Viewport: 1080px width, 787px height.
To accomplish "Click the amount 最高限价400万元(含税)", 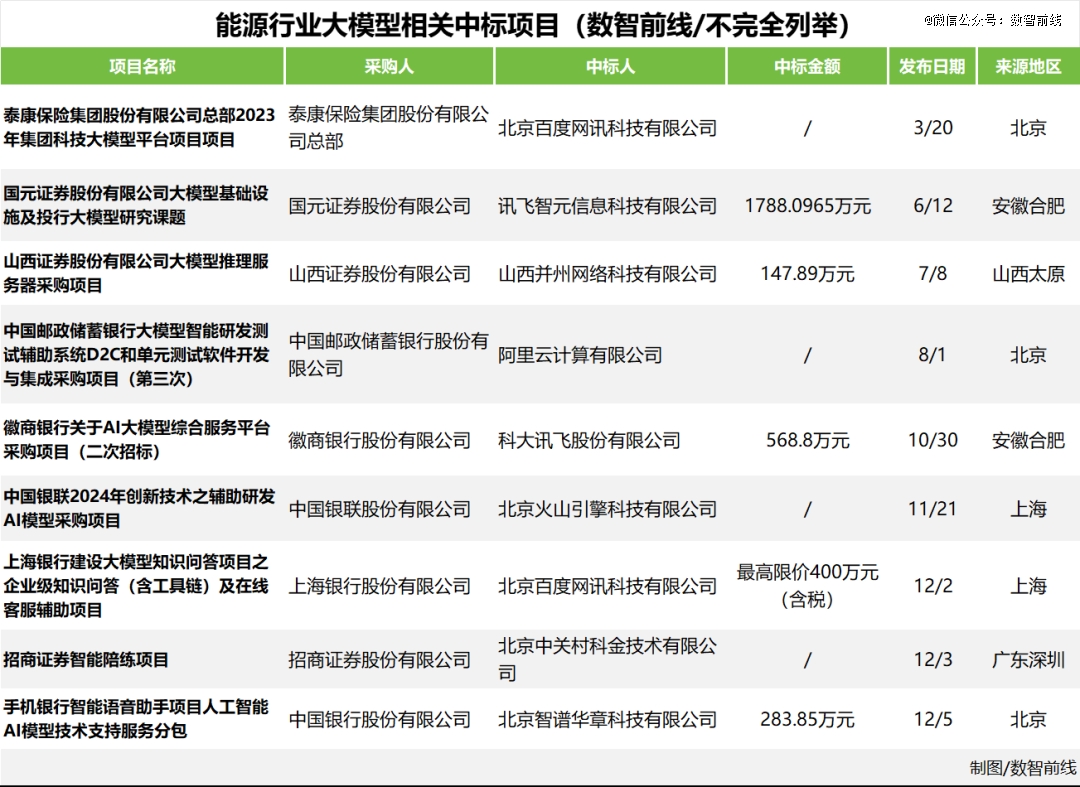I will tap(807, 586).
